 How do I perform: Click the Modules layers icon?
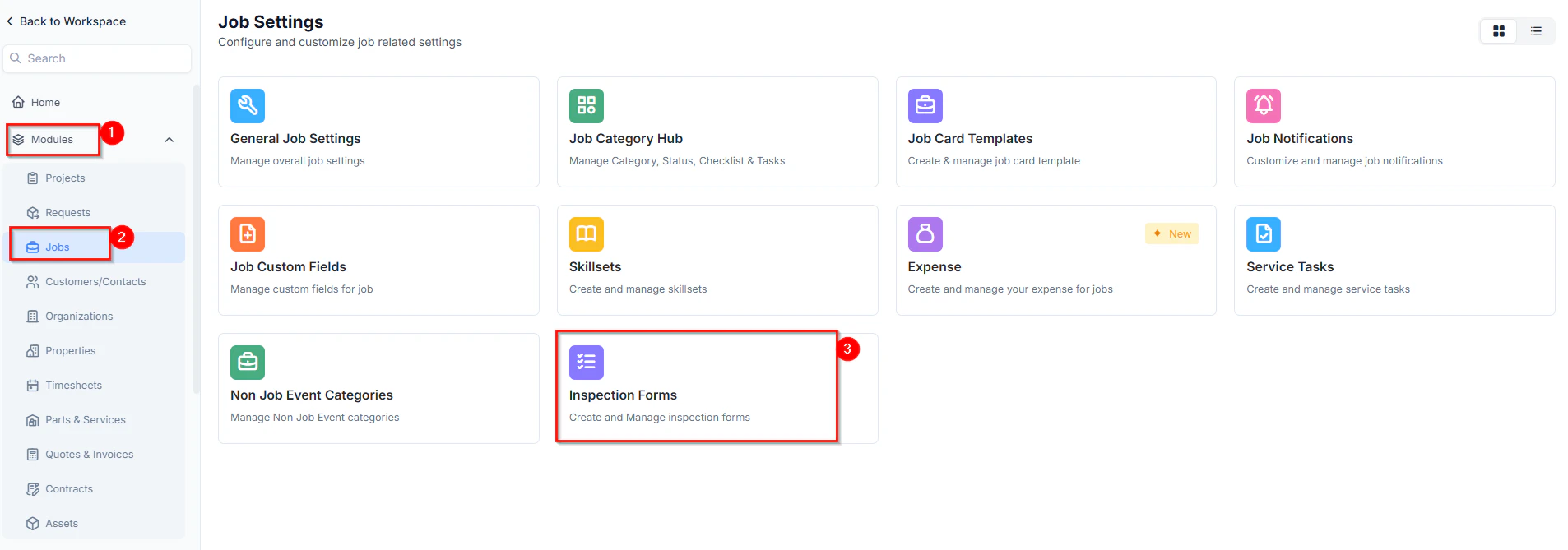[x=18, y=140]
